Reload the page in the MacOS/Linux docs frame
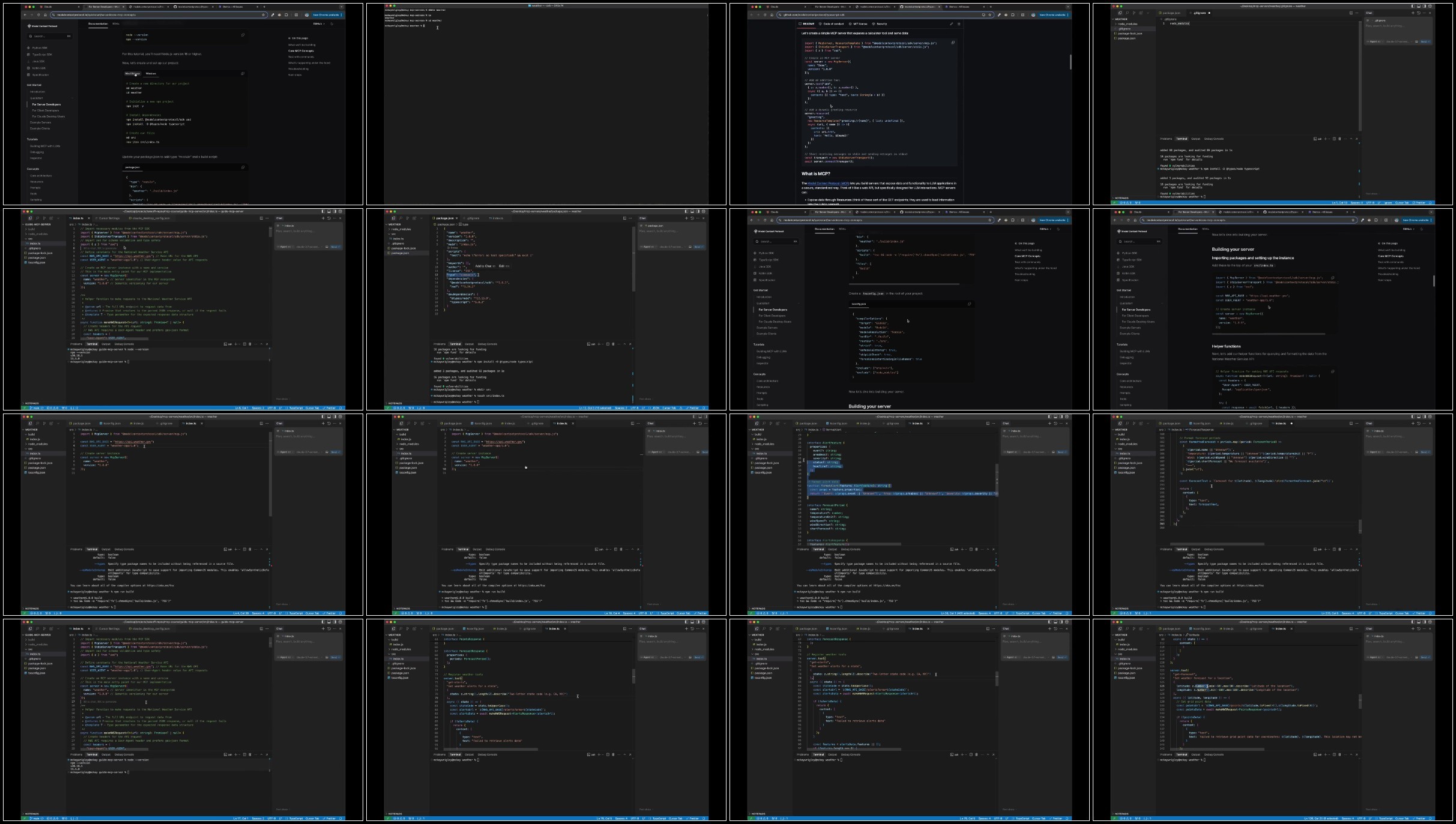Viewport: 1456px width, 824px height. pyautogui.click(x=38, y=15)
